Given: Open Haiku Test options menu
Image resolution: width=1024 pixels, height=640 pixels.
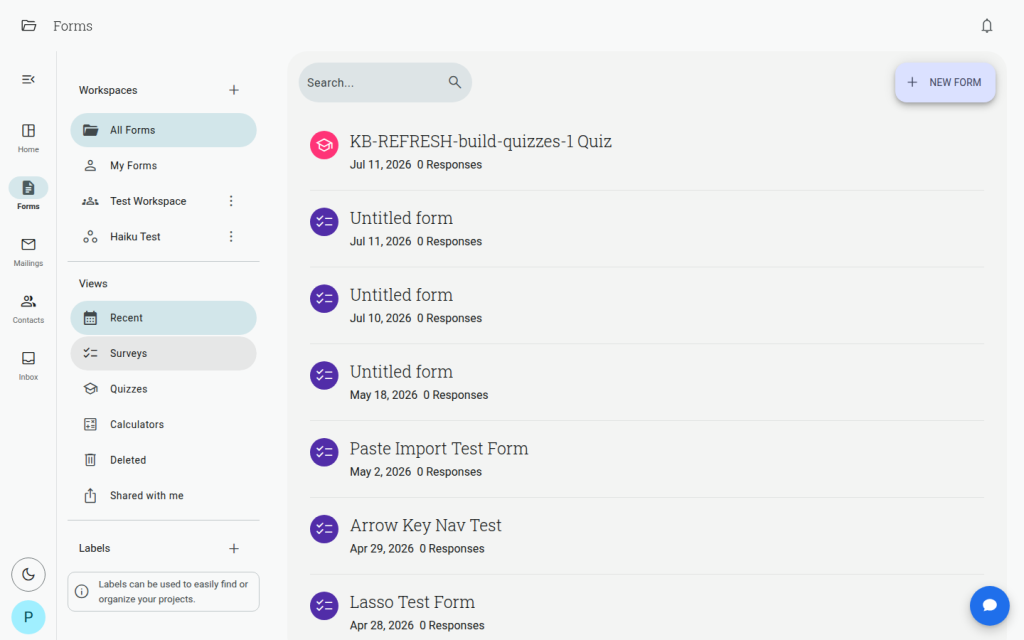Looking at the screenshot, I should [x=231, y=236].
